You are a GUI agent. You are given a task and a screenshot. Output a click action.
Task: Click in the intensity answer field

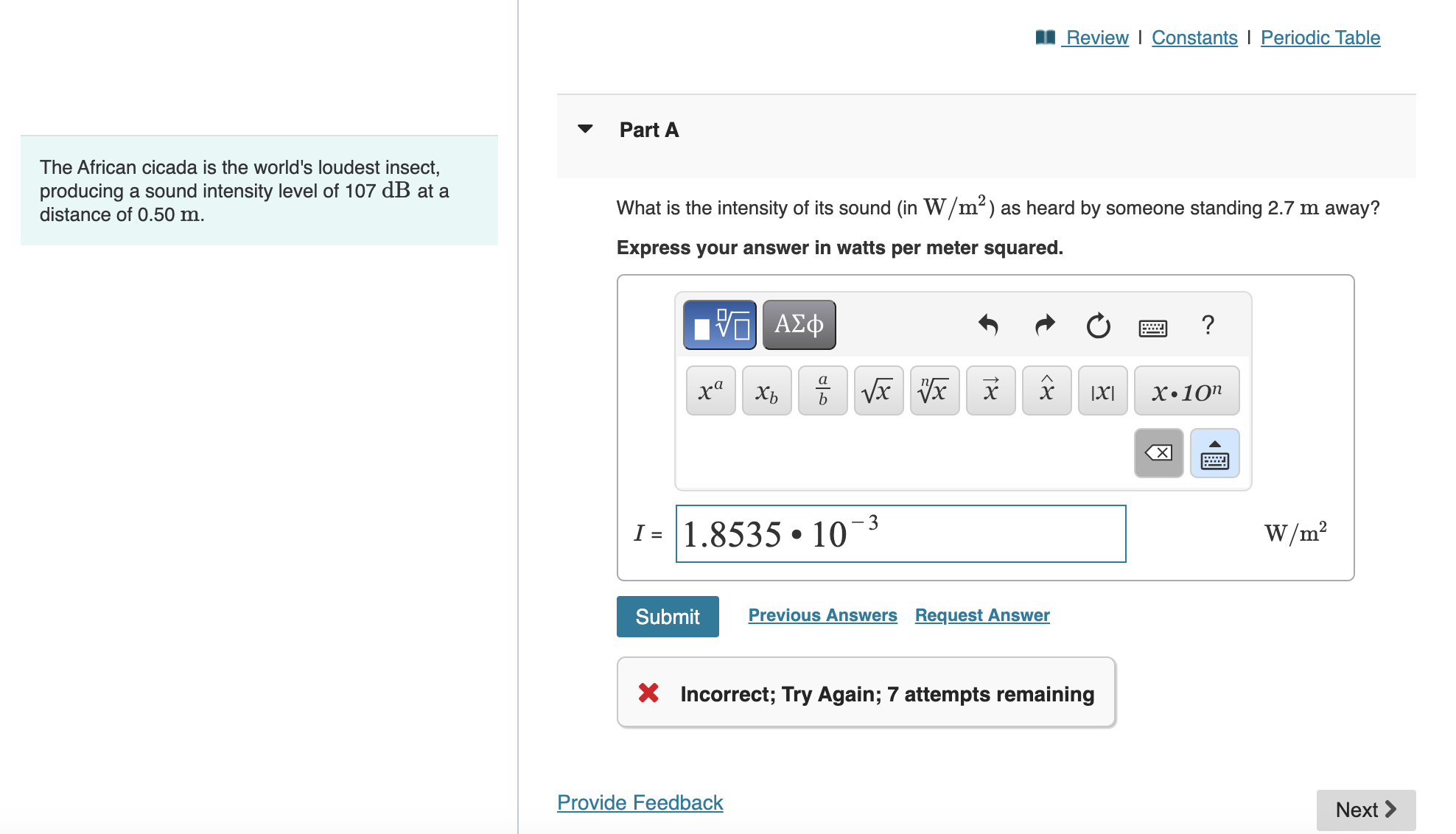tap(900, 533)
